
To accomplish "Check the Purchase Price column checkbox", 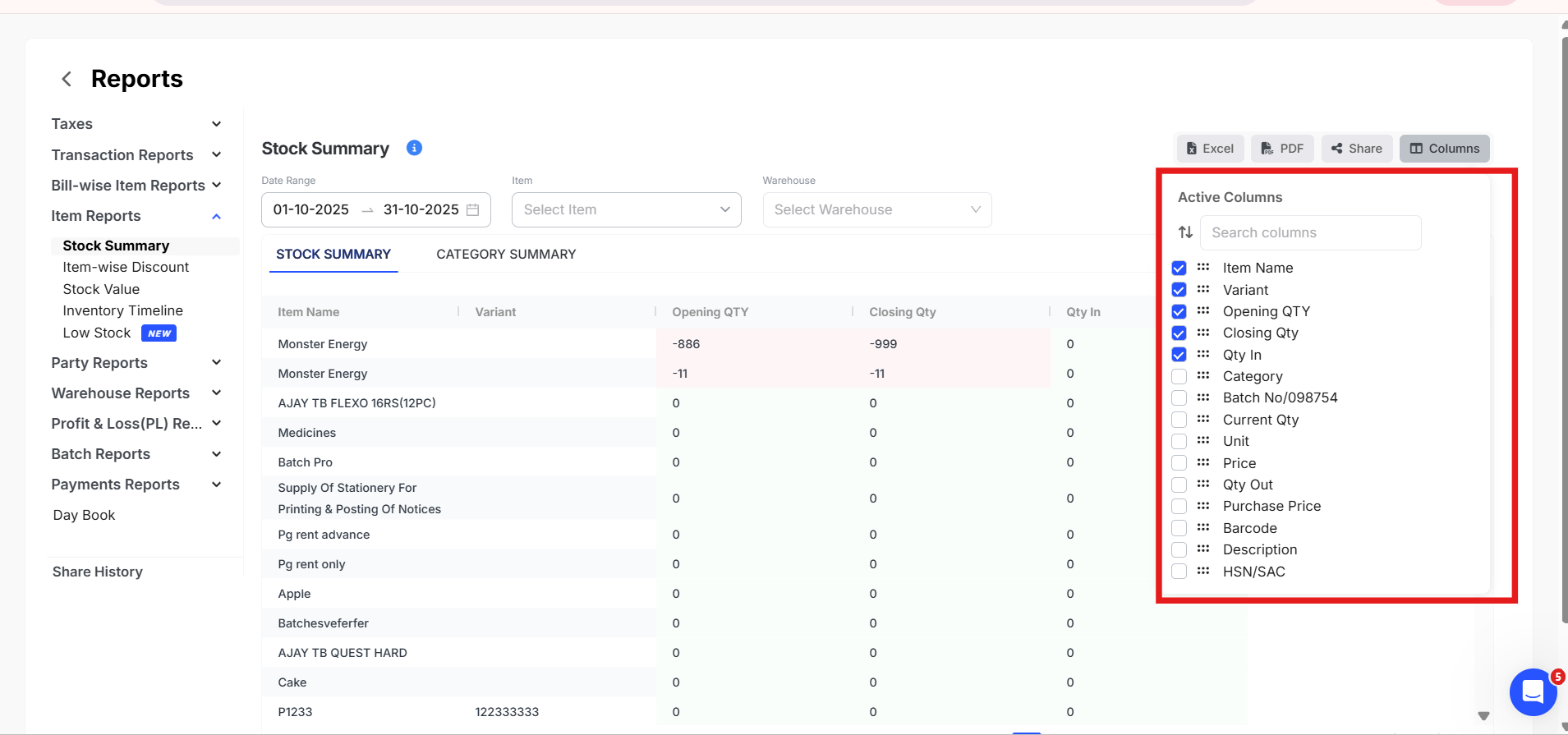I will pos(1179,506).
